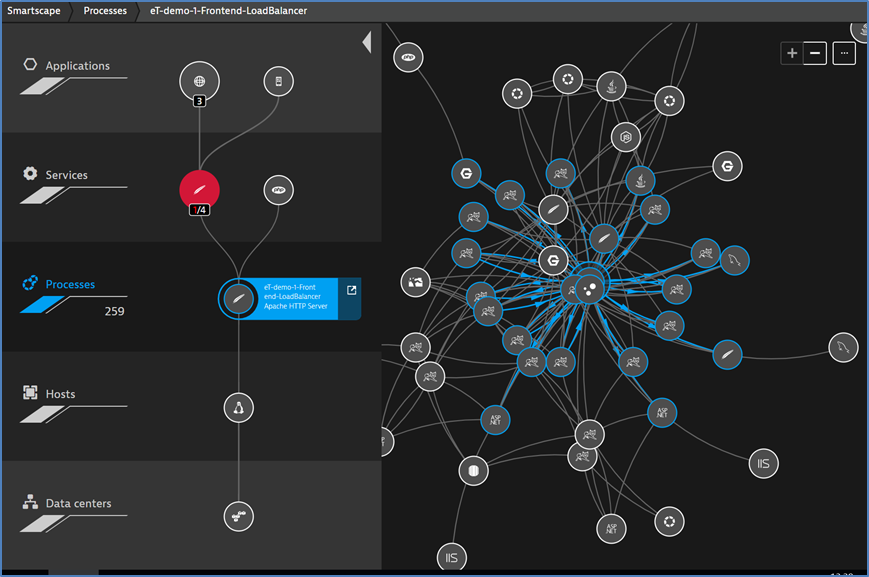
Task: Zoom in with the plus button
Action: (792, 54)
